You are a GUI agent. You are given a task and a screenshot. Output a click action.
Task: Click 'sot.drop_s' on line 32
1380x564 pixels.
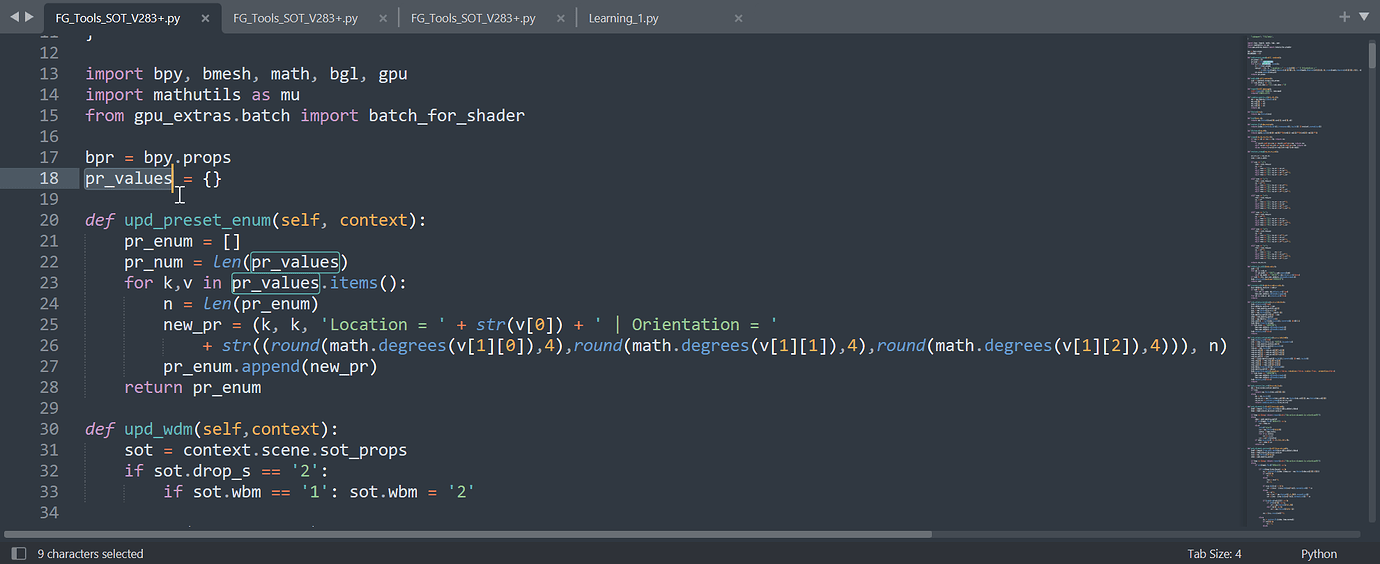point(202,471)
